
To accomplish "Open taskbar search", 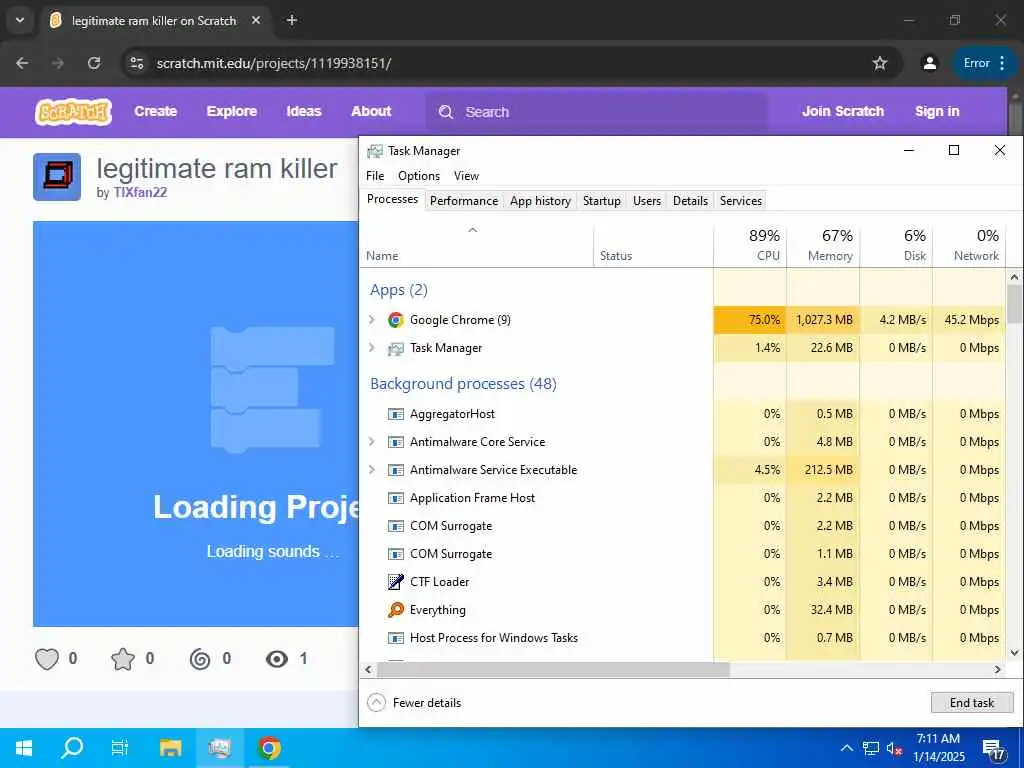I will tap(72, 748).
